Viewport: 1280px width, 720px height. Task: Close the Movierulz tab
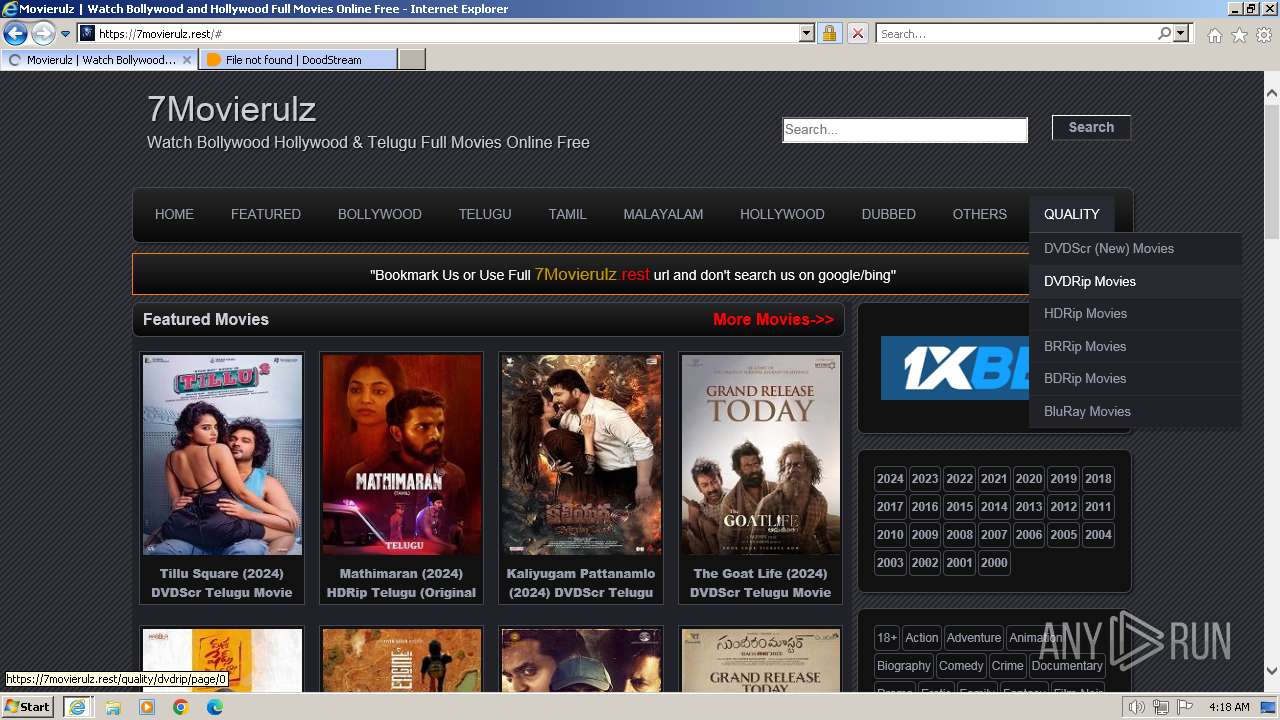coord(186,60)
